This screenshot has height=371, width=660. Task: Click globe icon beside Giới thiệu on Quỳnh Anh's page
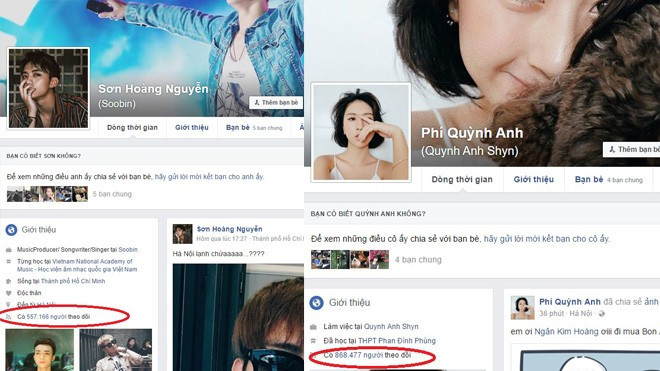(x=317, y=302)
